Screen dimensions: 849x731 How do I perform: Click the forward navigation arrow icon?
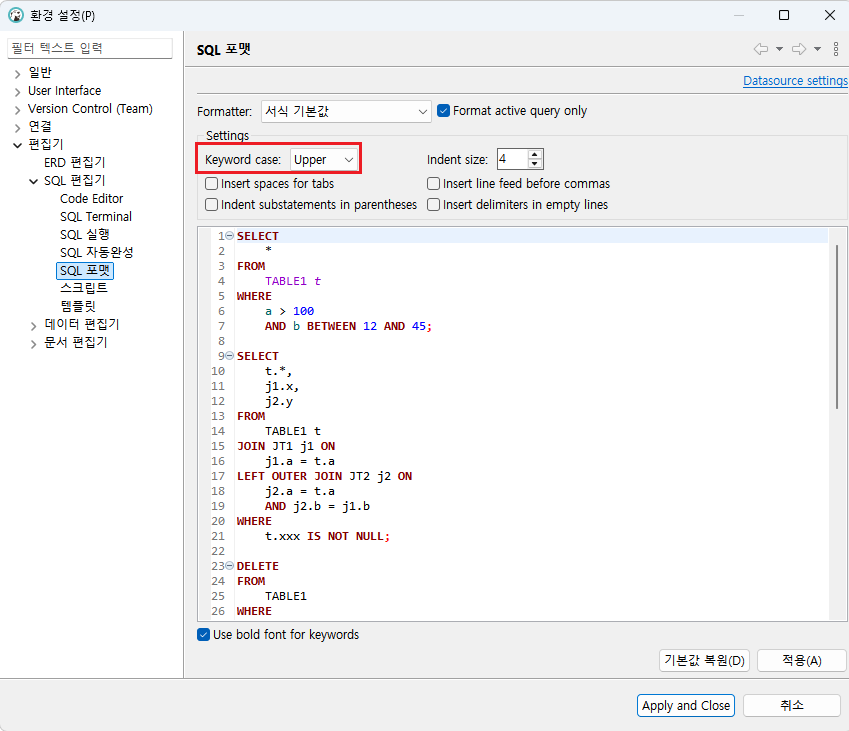(x=799, y=49)
